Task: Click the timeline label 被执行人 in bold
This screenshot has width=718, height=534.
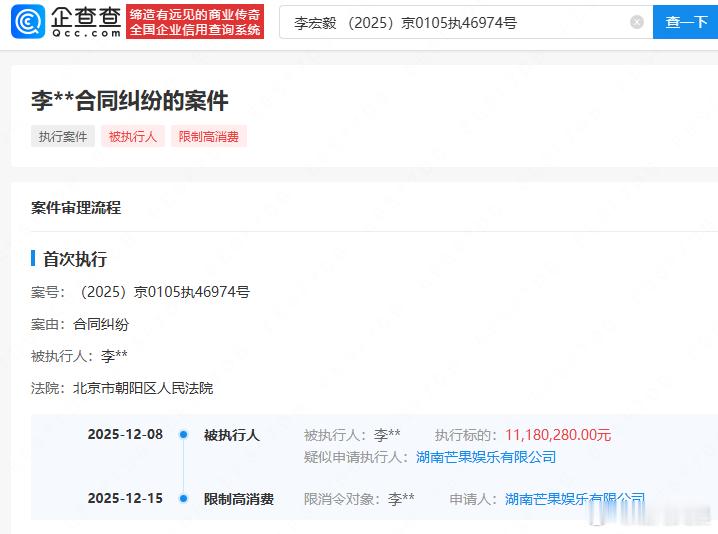Action: point(232,435)
